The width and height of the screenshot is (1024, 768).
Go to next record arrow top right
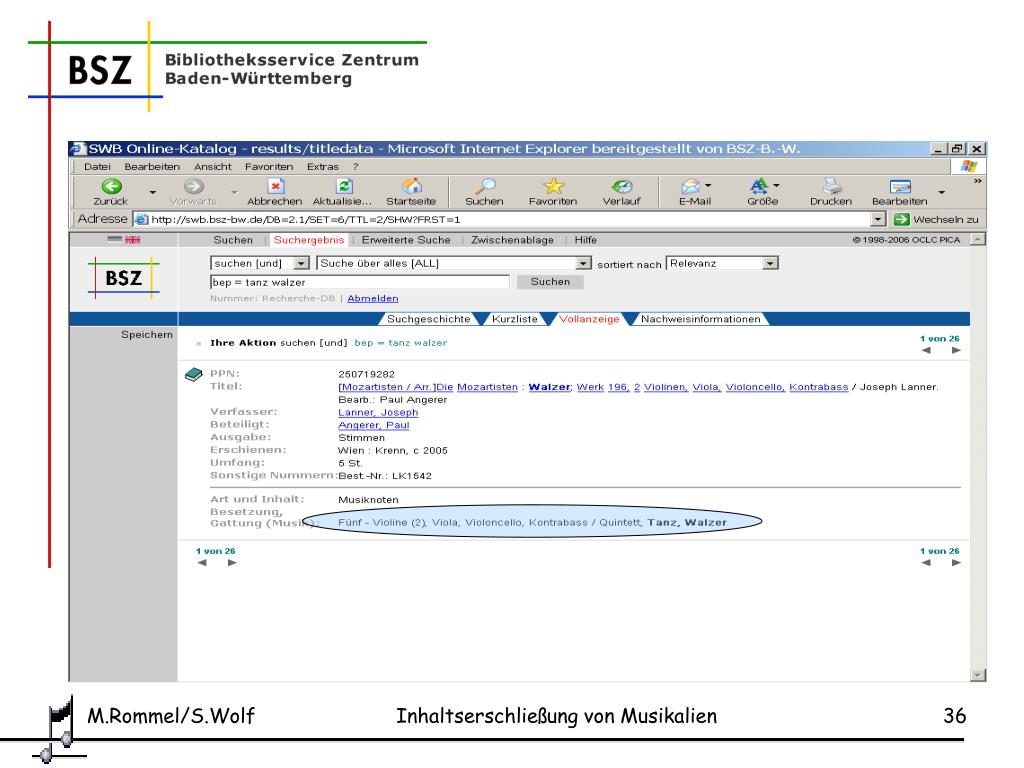coord(956,351)
